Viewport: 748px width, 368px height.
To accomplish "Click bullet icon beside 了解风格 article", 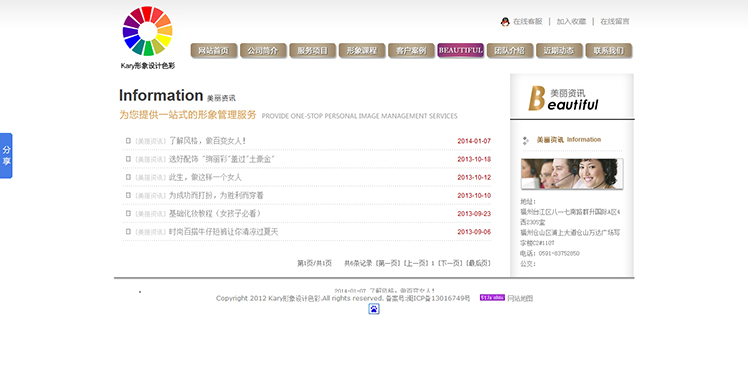I will pos(128,141).
